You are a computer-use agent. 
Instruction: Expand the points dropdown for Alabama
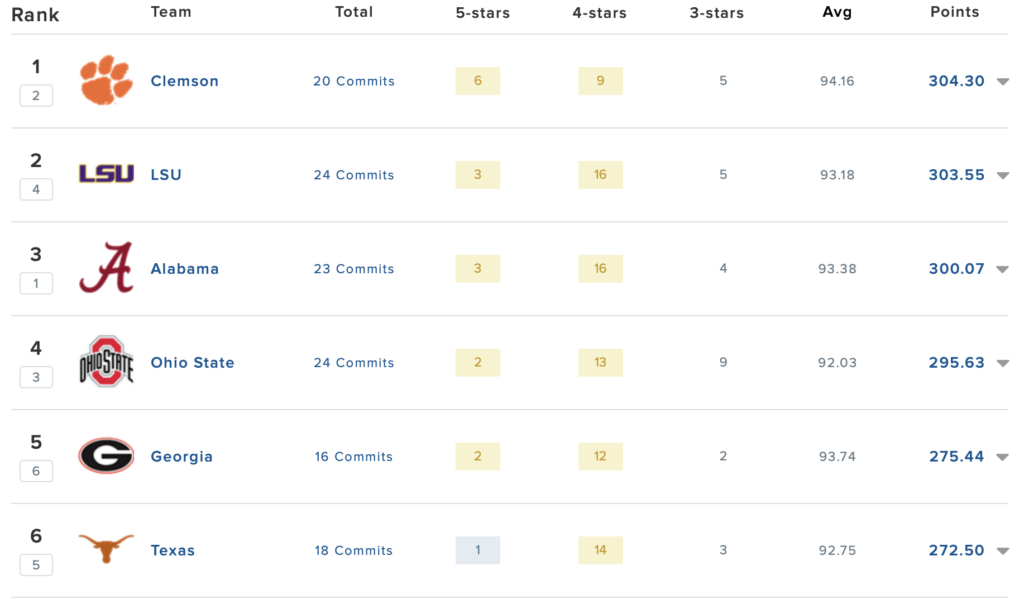tap(1002, 269)
